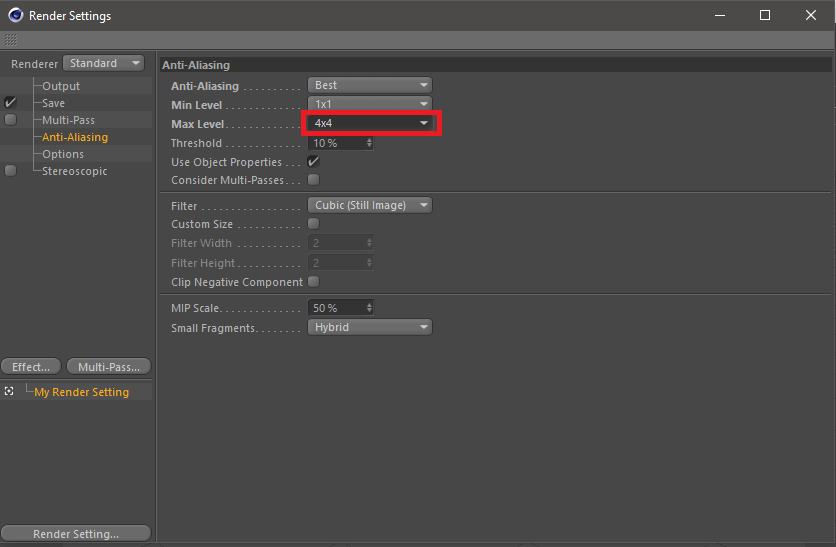Enable Clip Negative Component checkbox

click(314, 281)
